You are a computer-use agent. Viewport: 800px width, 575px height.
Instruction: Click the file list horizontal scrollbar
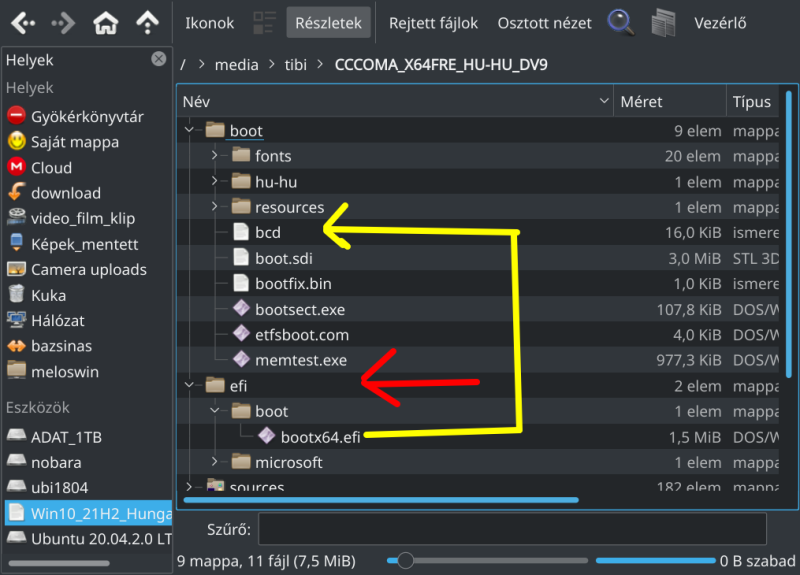[x=381, y=500]
